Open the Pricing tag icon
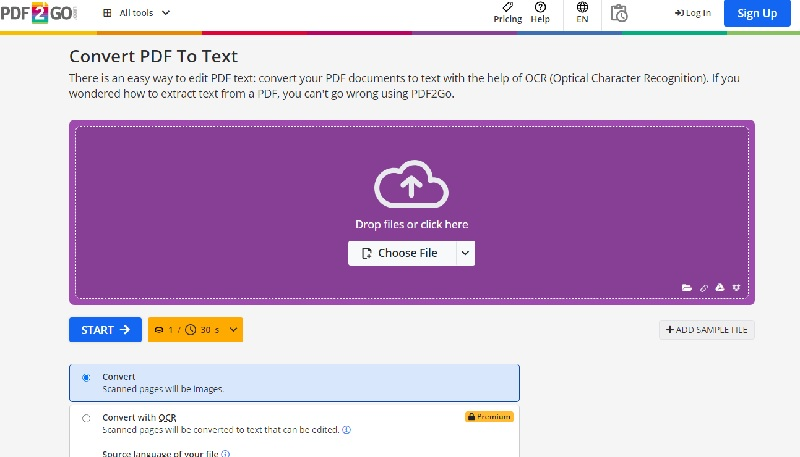This screenshot has height=457, width=800. pos(507,8)
